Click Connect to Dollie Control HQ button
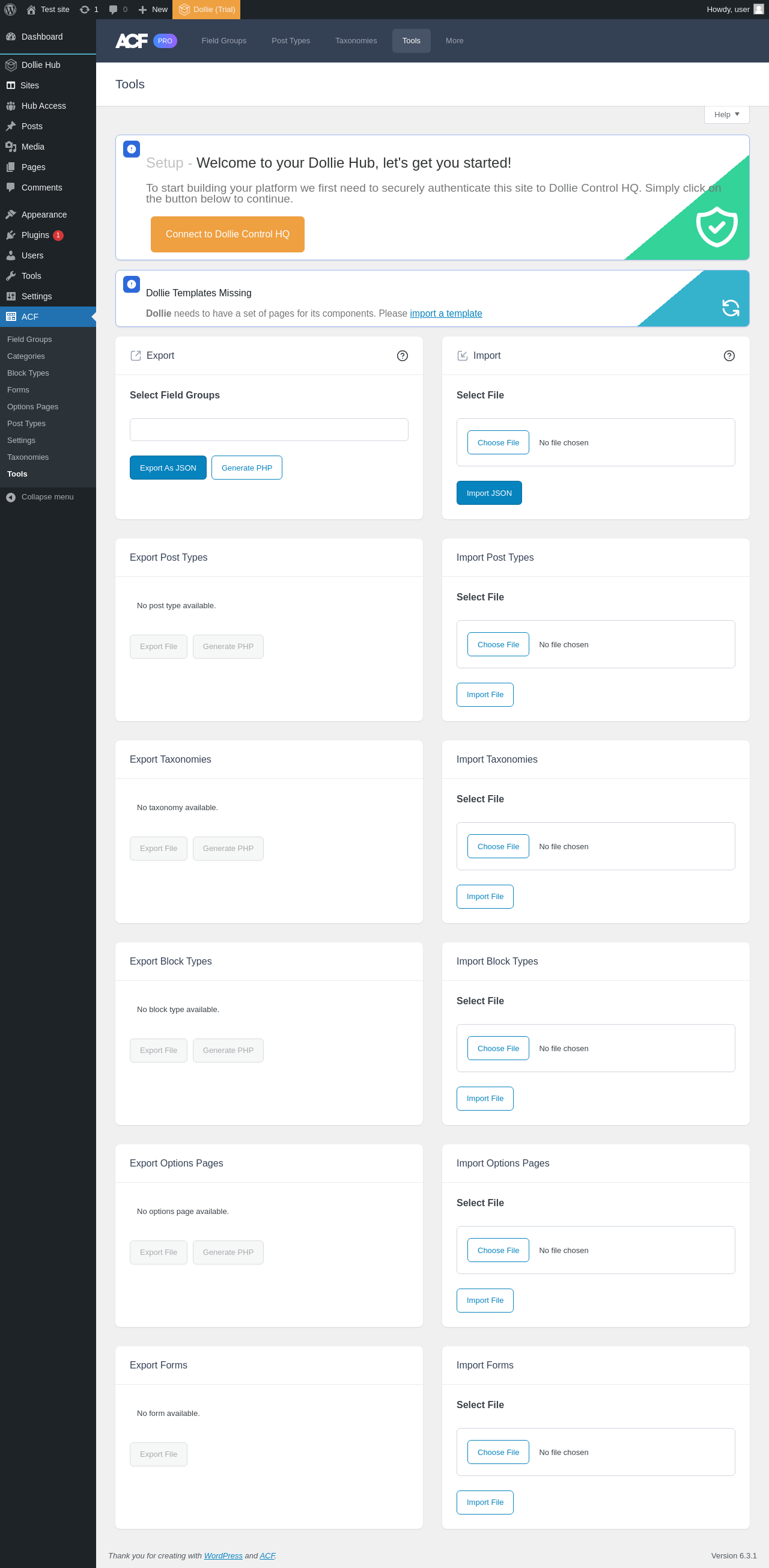Viewport: 769px width, 1568px height. coord(228,234)
